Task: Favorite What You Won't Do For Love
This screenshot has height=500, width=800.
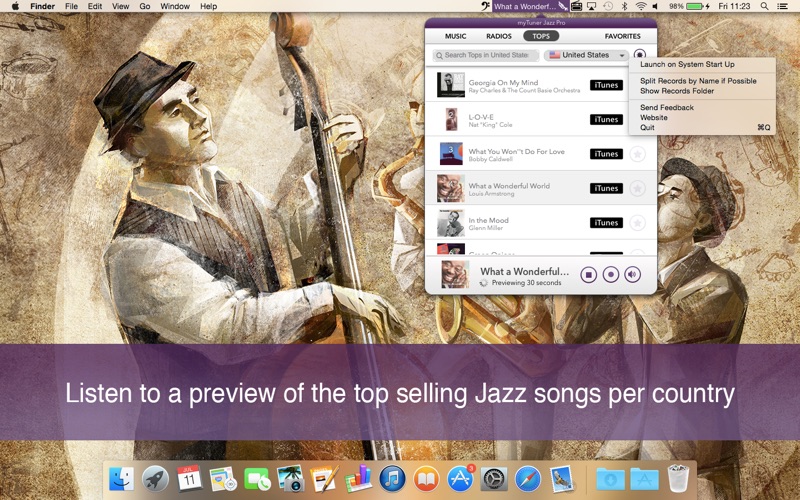Action: (637, 154)
